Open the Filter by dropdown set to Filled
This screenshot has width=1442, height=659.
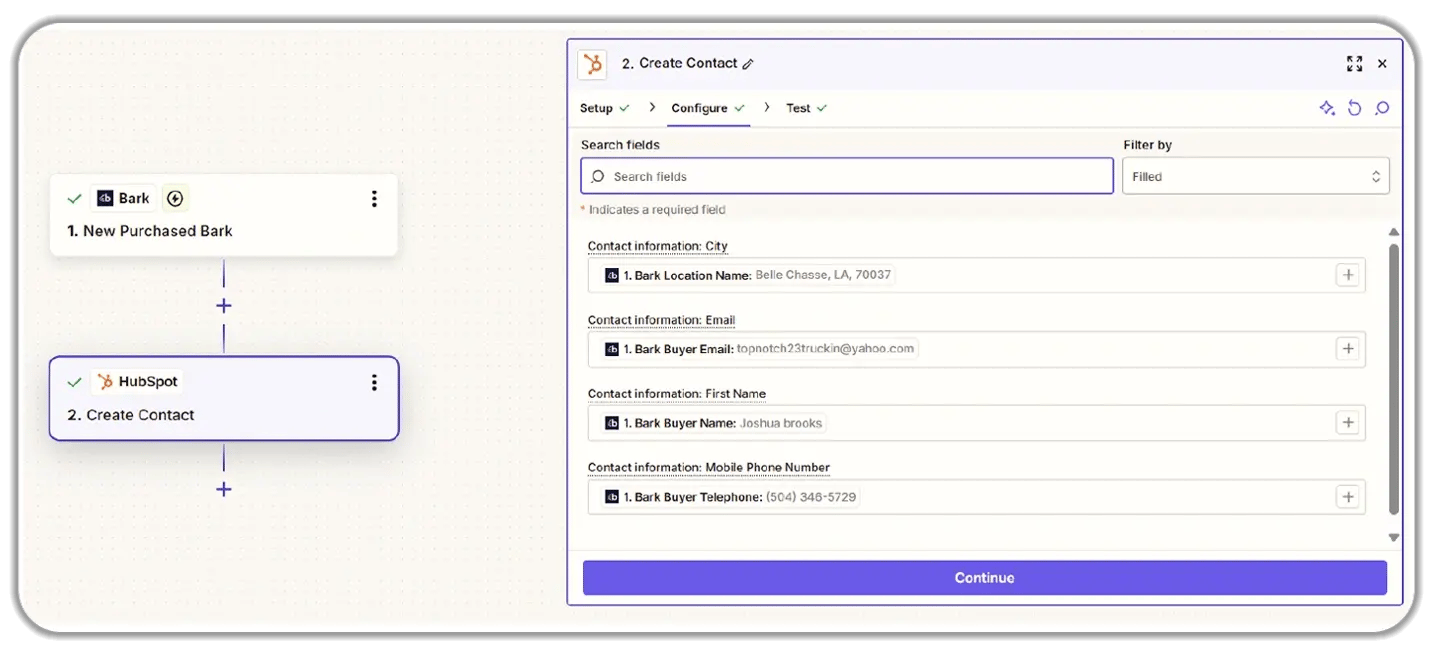(x=1255, y=175)
